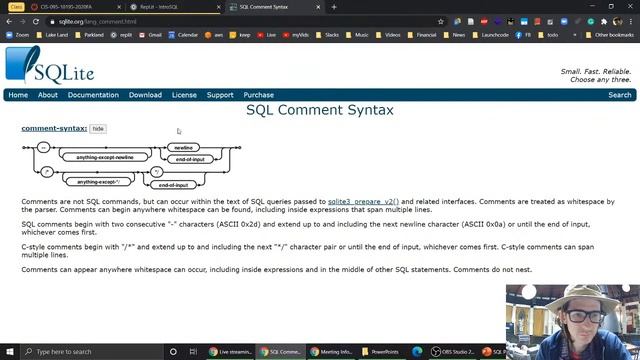
Task: Expand the Videos bookmarks folder
Action: [x=388, y=35]
